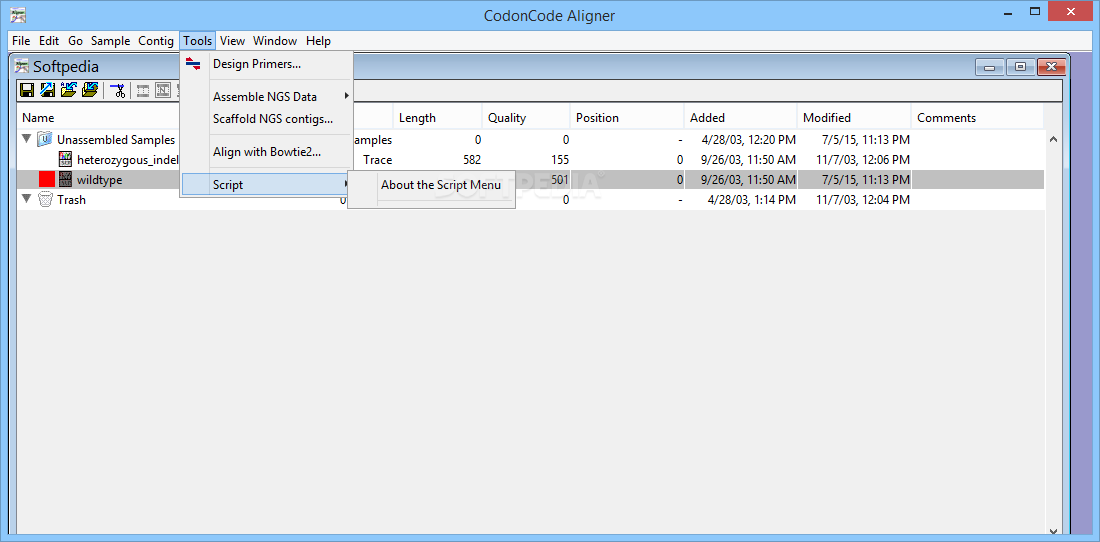Click the wildtype trace file icon
Image resolution: width=1100 pixels, height=542 pixels.
pyautogui.click(x=65, y=179)
